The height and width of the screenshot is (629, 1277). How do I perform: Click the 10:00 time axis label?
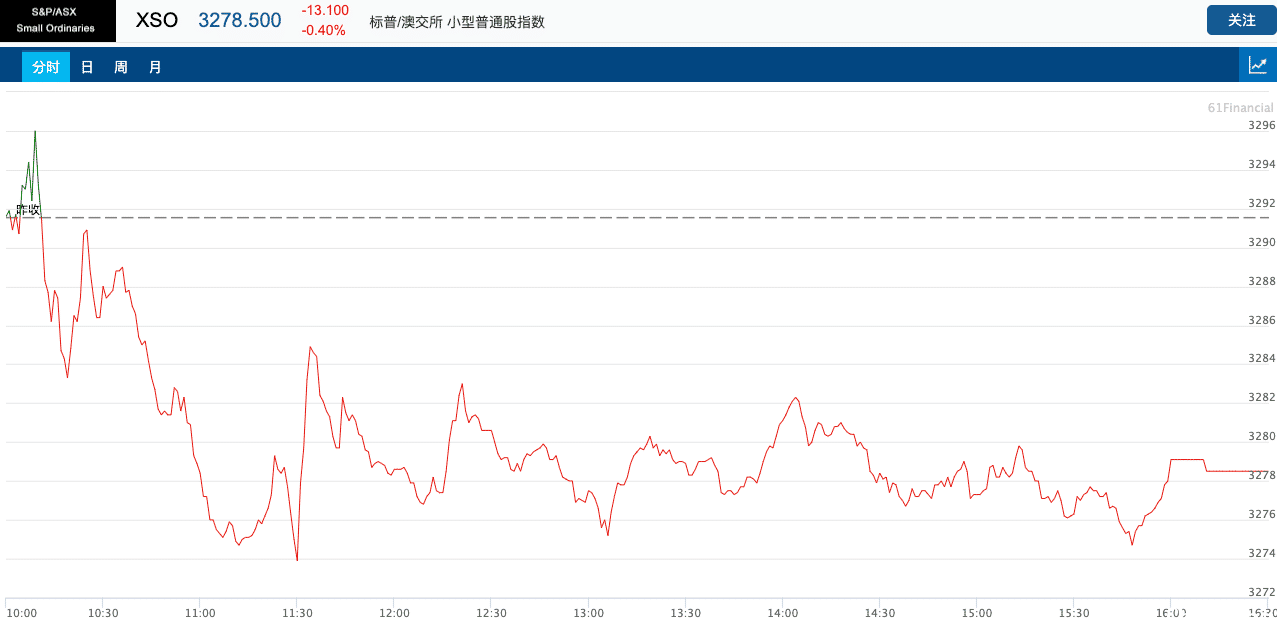click(x=22, y=613)
